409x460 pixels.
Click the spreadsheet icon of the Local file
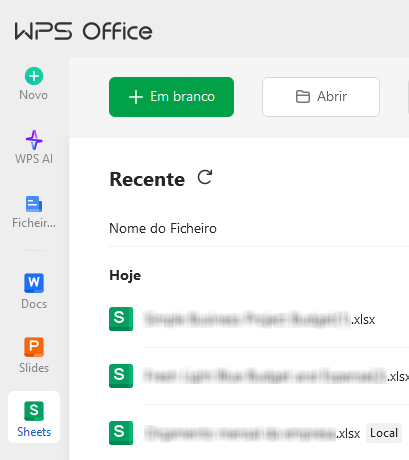[x=121, y=433]
